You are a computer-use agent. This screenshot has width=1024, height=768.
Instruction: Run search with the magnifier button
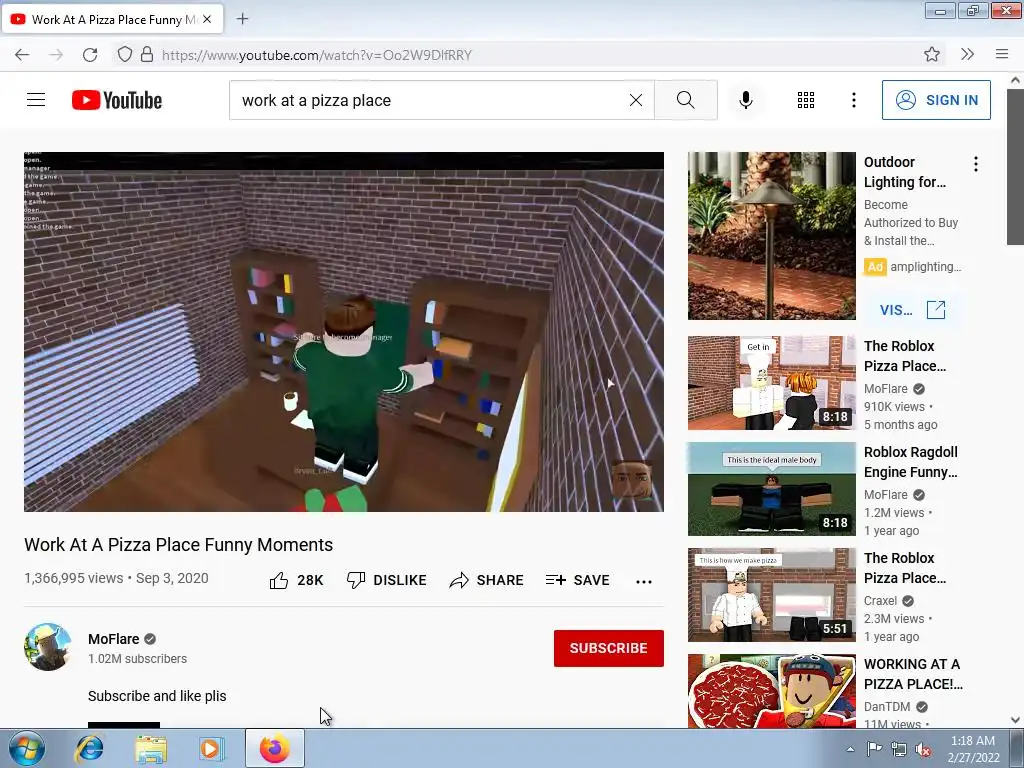pyautogui.click(x=686, y=100)
